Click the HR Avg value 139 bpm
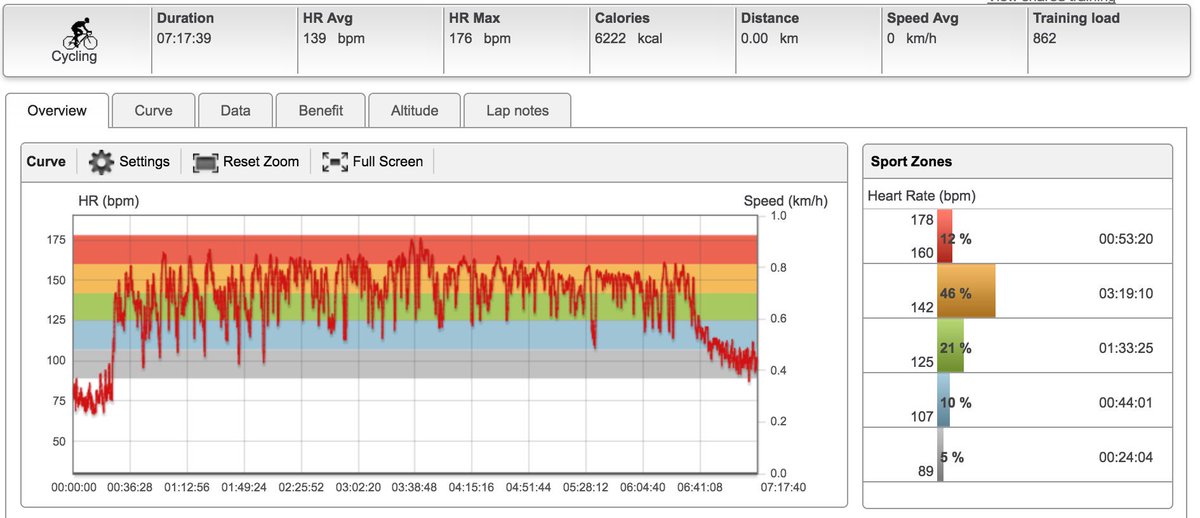Screen dimensions: 1200x518 click(x=333, y=39)
